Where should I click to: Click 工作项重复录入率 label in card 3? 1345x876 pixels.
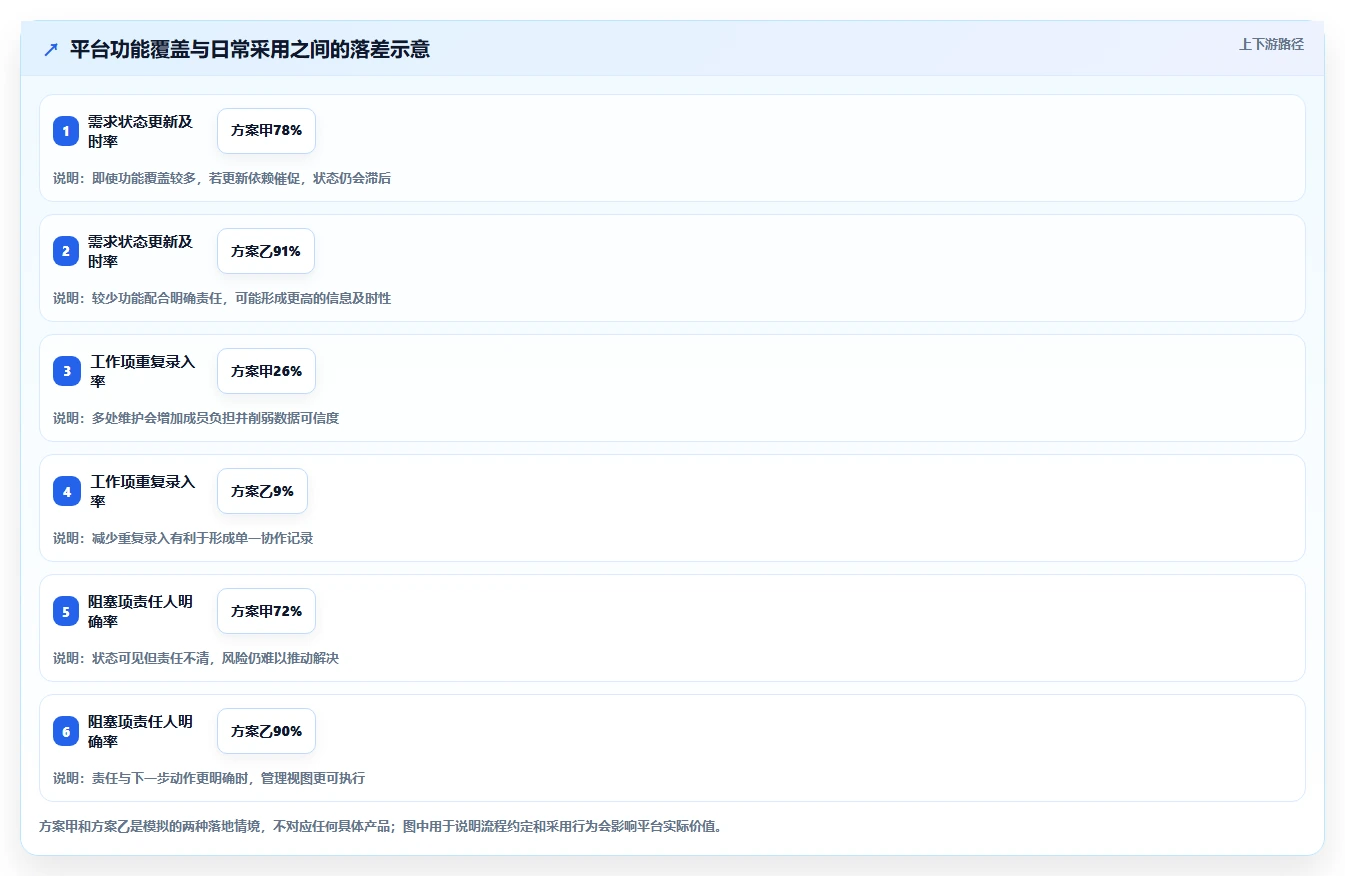click(x=143, y=371)
